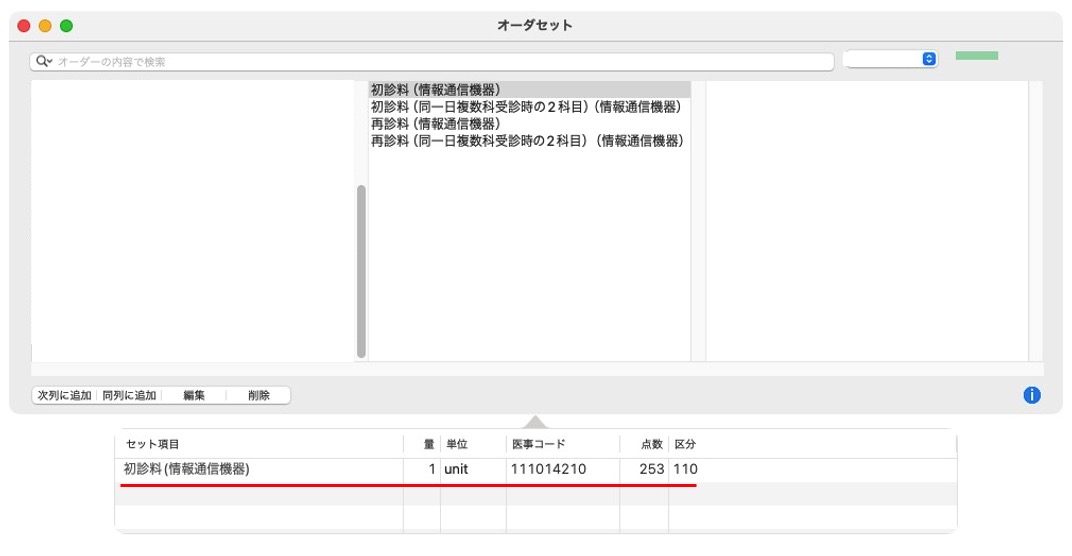This screenshot has height=556, width=1072.
Task: Click the 区分 column header
Action: click(x=685, y=444)
